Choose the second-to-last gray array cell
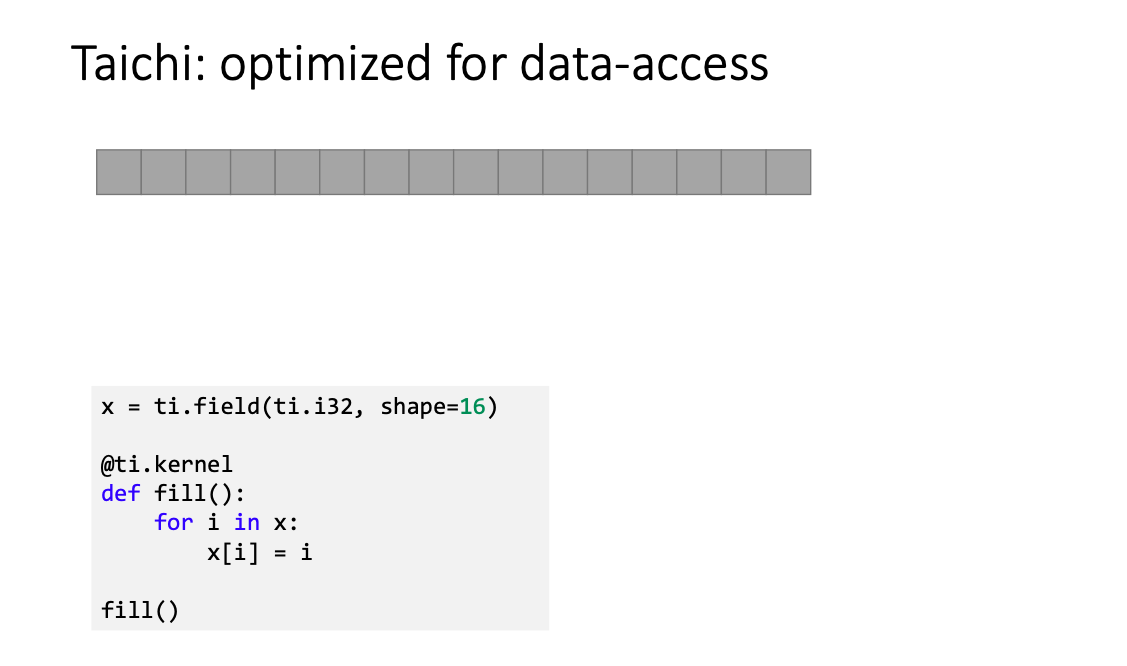 (744, 172)
